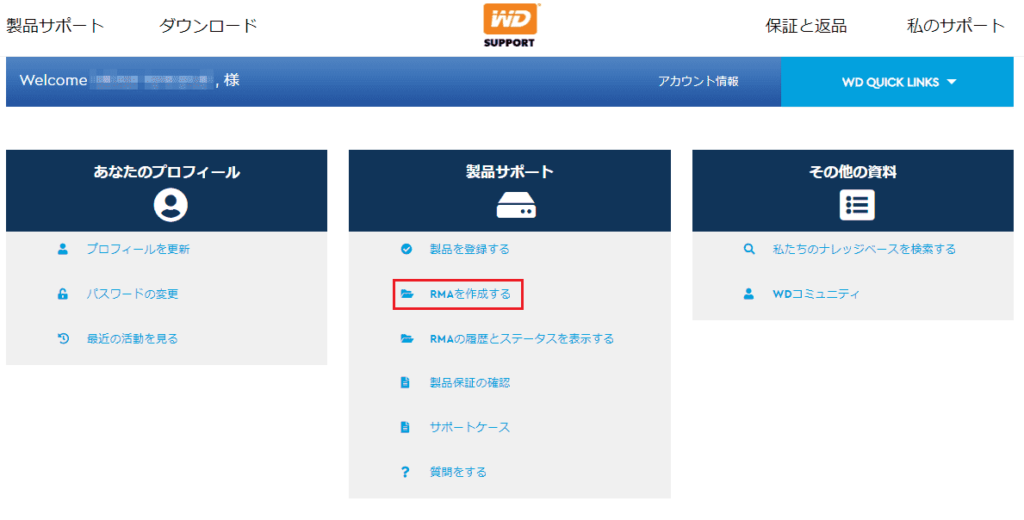The width and height of the screenshot is (1024, 520).
Task: Click the person icon beside プロフィールを更新
Action: 63,249
